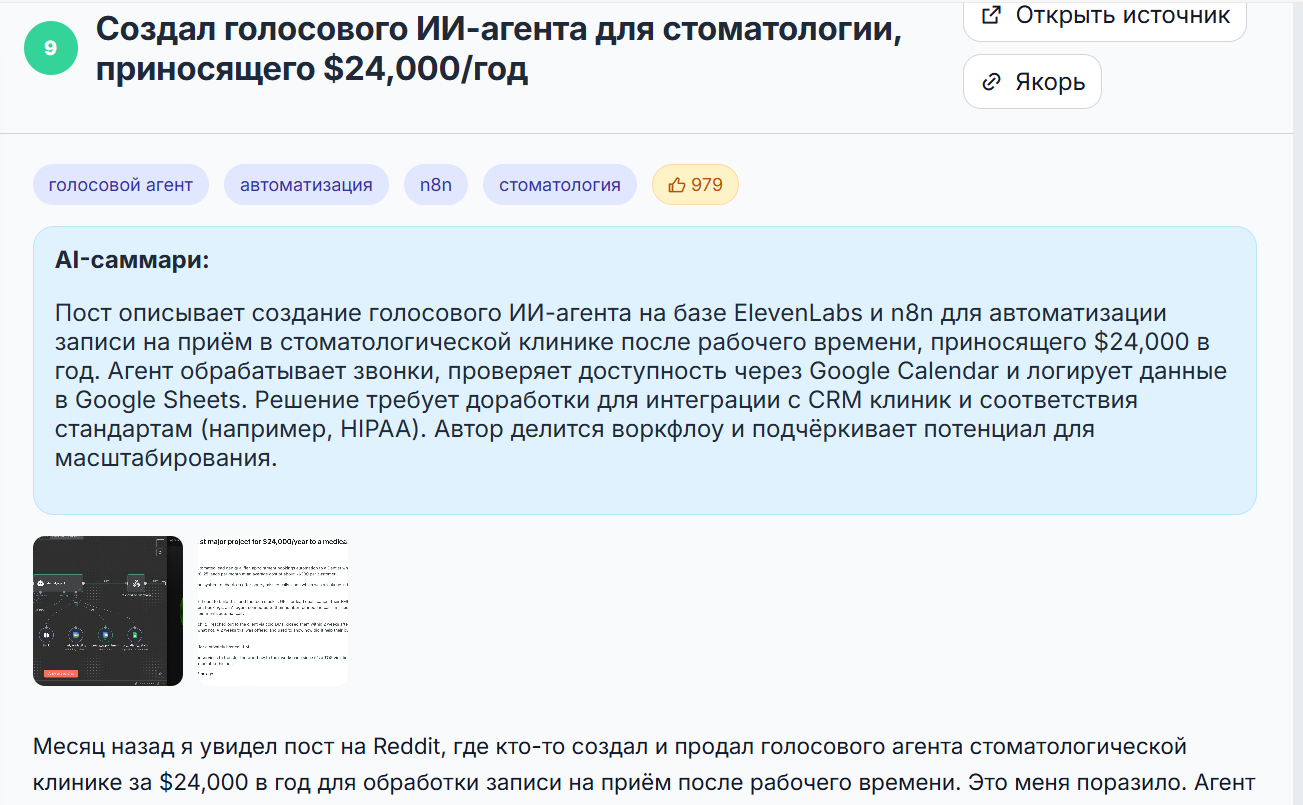Click the AI-саммари heading
The height and width of the screenshot is (805, 1303).
tap(132, 261)
